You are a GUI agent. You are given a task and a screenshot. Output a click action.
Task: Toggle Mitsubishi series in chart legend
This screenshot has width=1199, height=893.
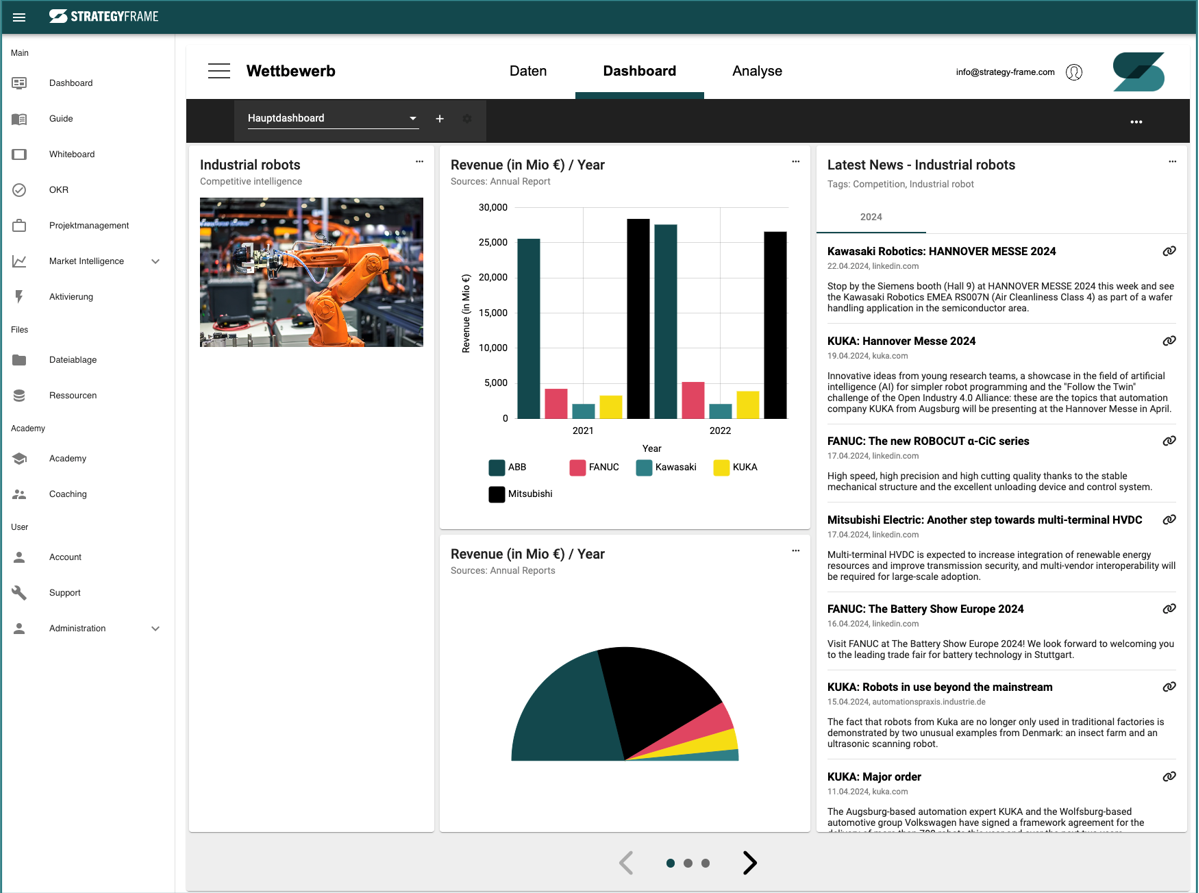pos(520,494)
